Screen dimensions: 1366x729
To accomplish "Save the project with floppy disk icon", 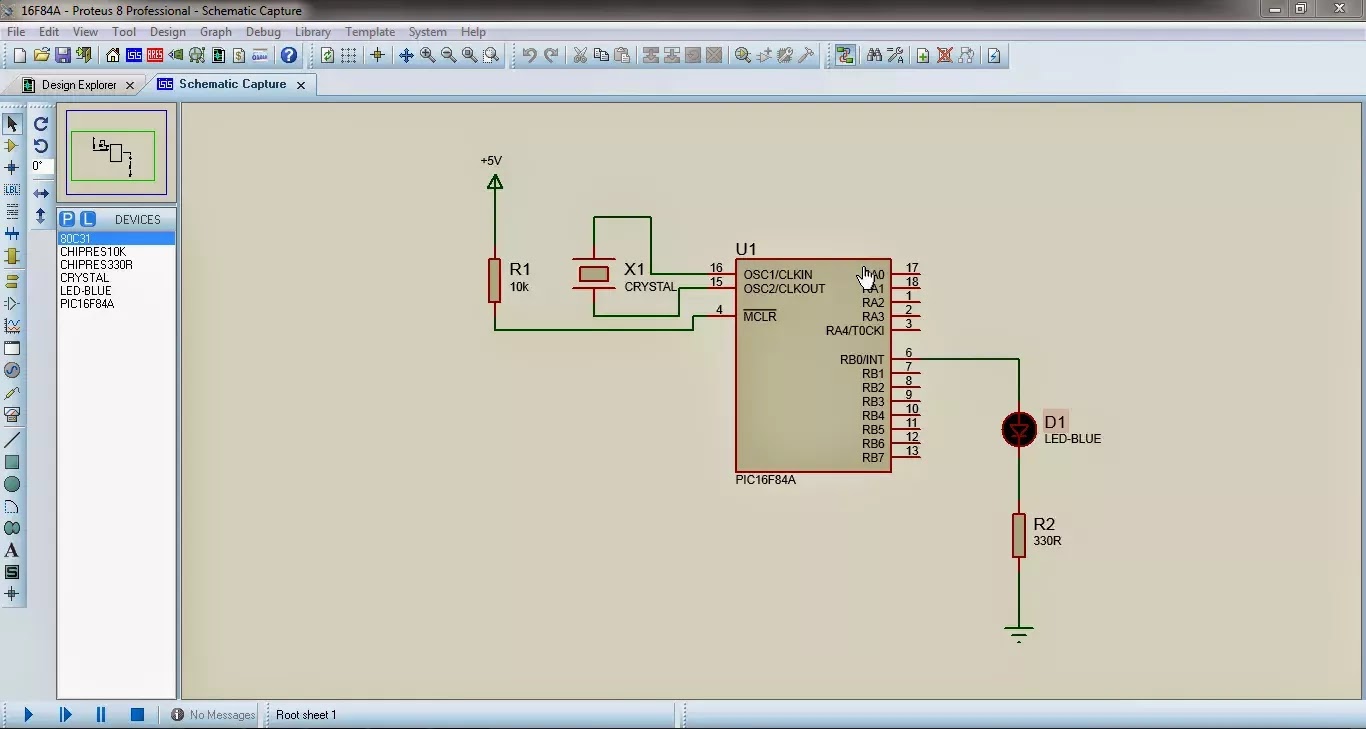I will pos(62,55).
